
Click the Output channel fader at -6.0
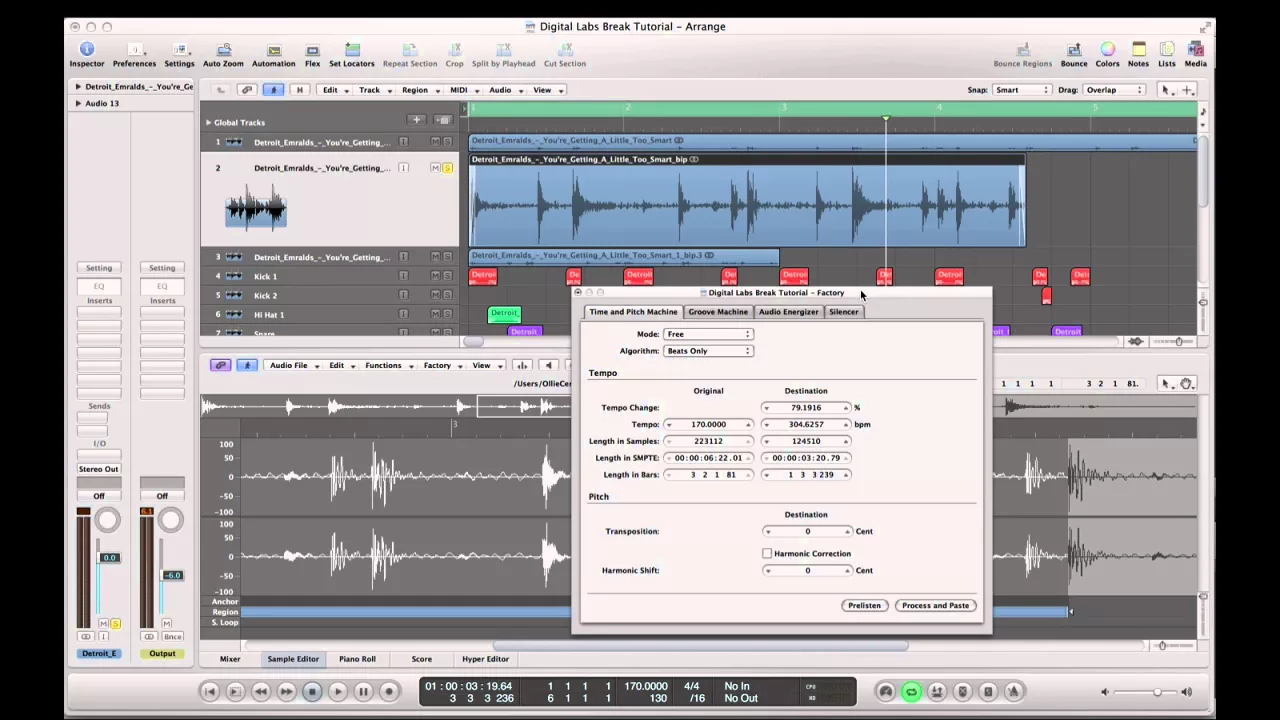tap(172, 575)
